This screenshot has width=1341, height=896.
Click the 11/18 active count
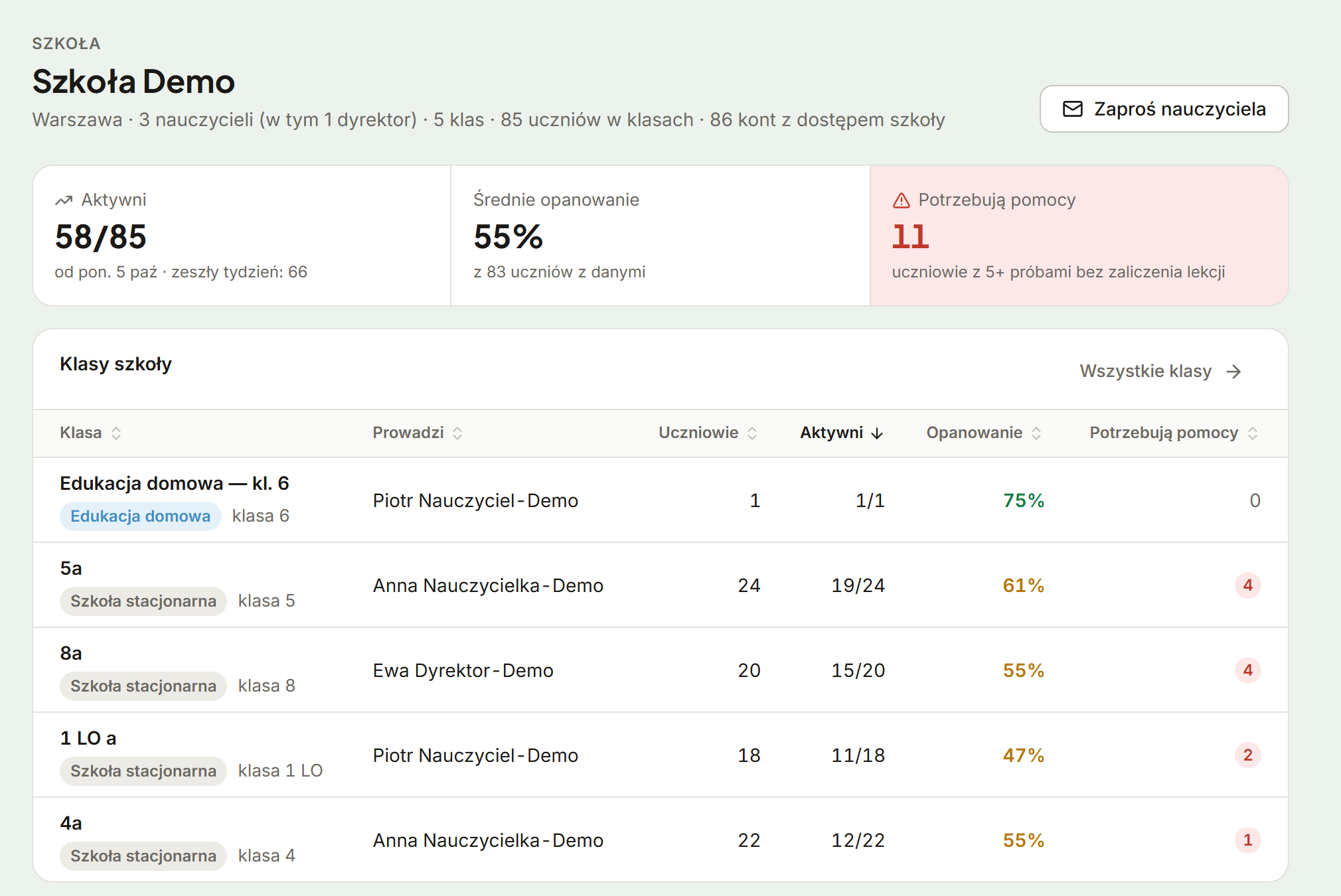[x=858, y=755]
